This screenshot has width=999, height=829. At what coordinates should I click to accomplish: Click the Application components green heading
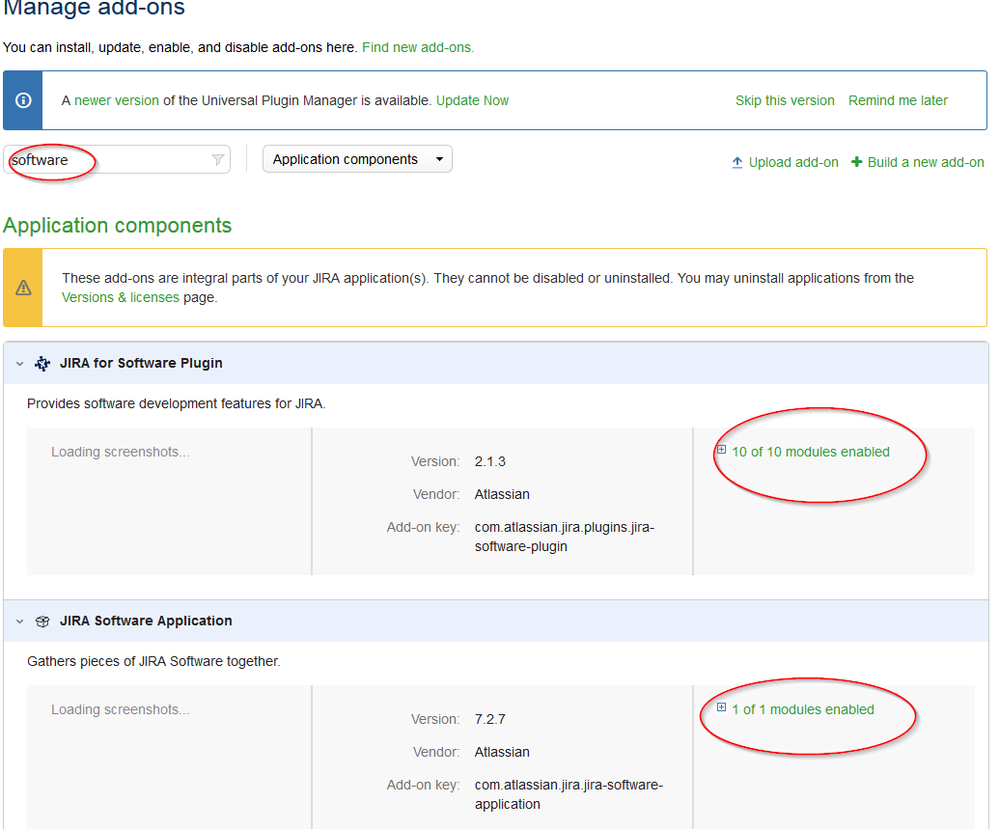(117, 226)
